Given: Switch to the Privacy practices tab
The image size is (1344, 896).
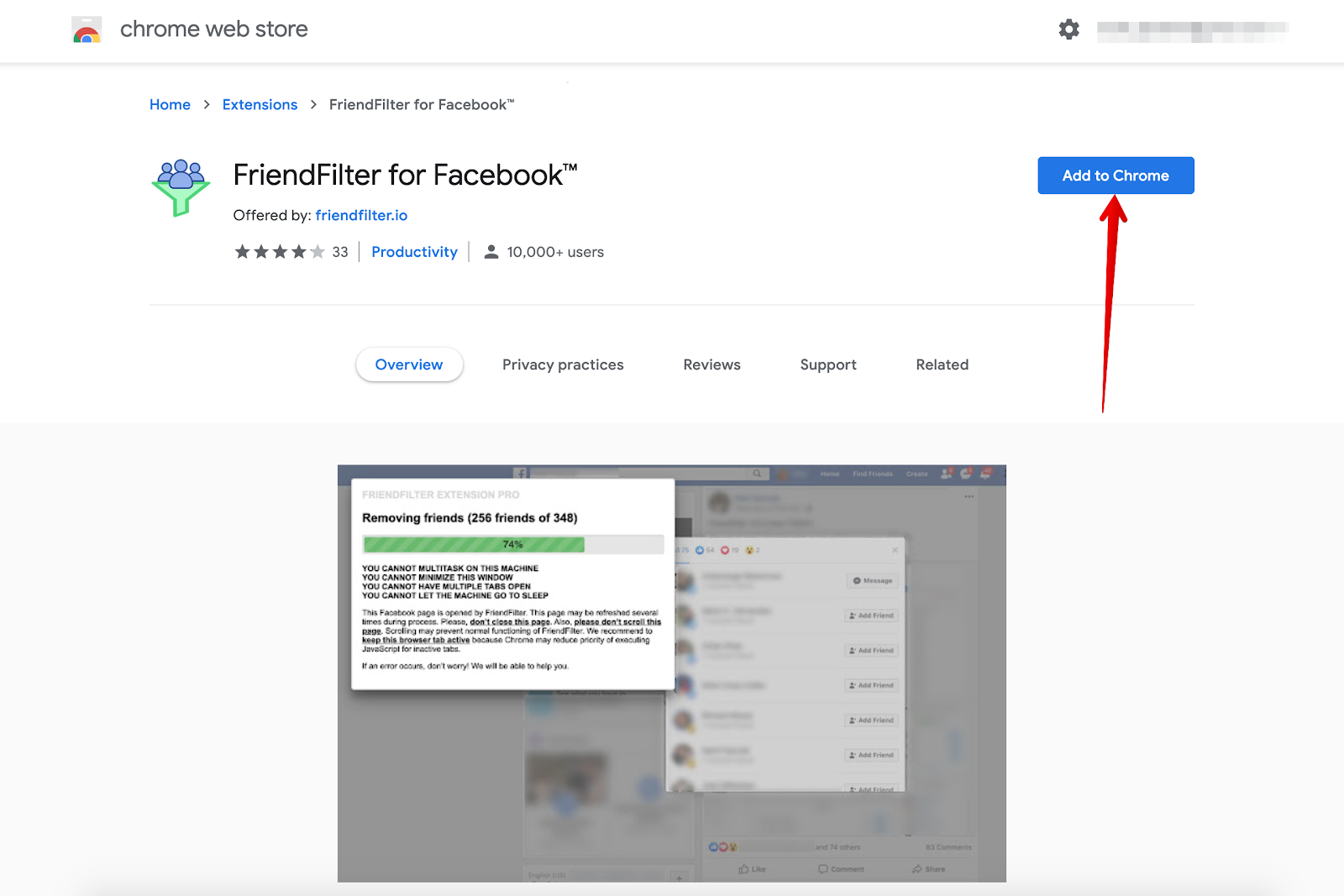Looking at the screenshot, I should pos(563,364).
